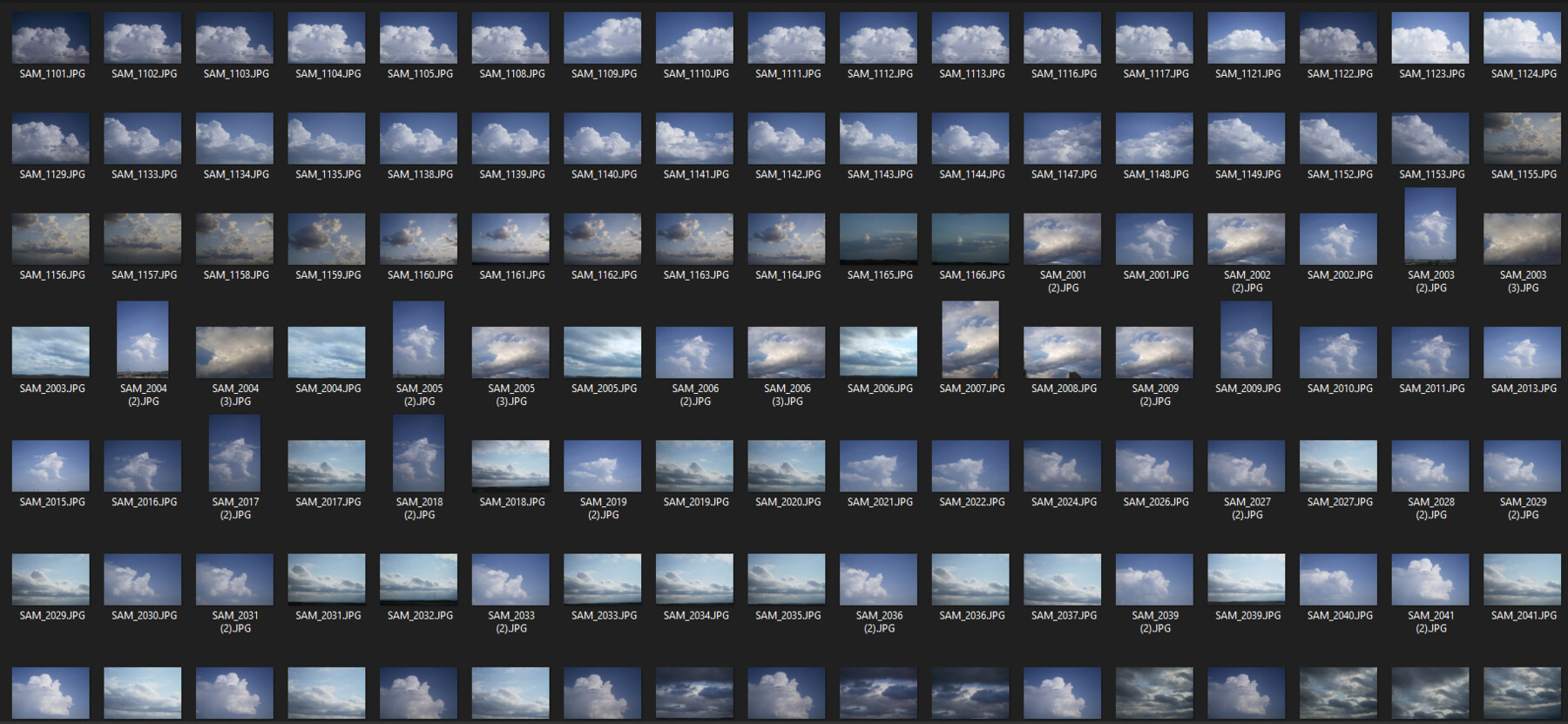Select the file name SAM_2010.JPG
The width and height of the screenshot is (1568, 724).
point(1340,389)
